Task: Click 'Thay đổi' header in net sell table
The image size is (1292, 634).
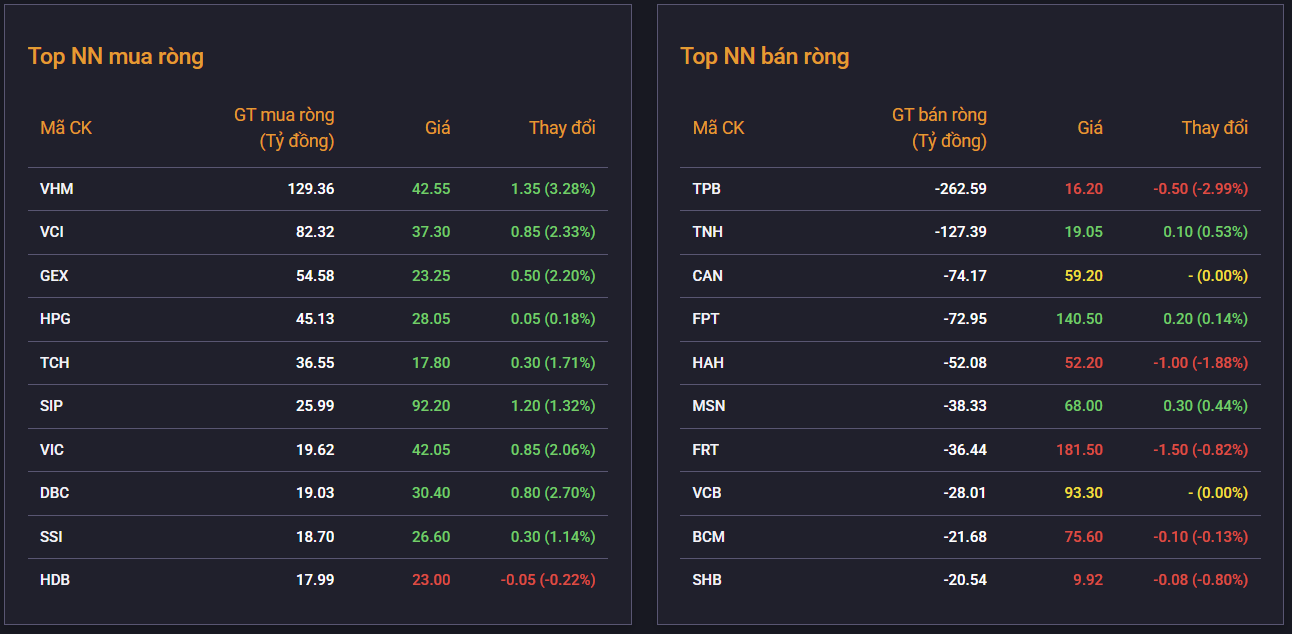Action: [x=1215, y=128]
